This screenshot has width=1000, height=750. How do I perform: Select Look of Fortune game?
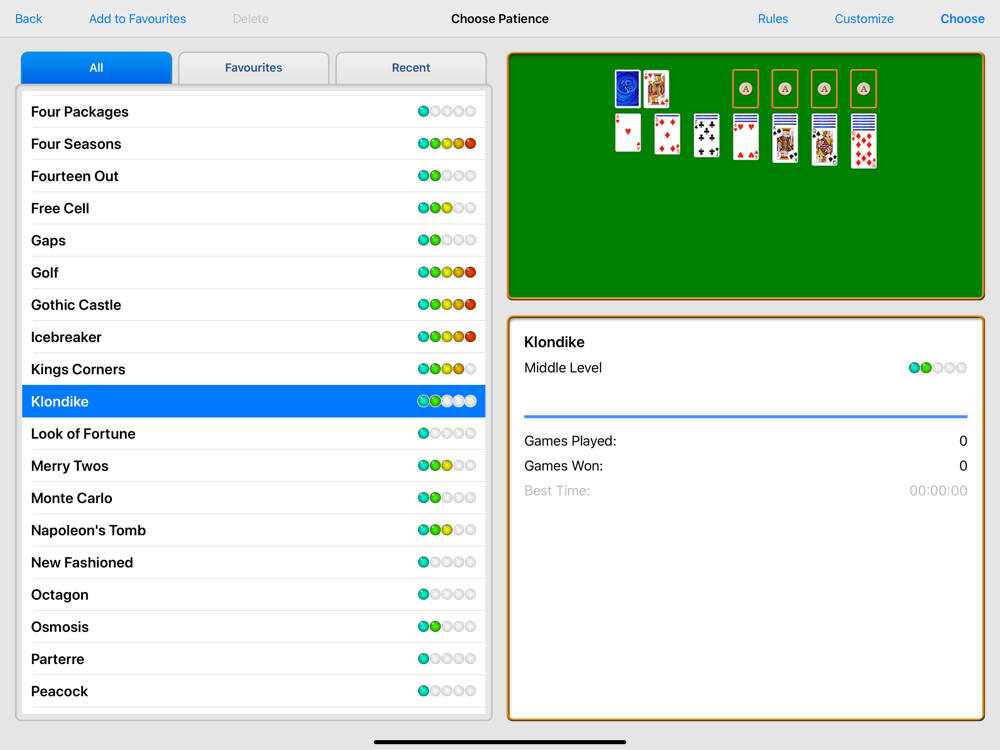pos(254,434)
